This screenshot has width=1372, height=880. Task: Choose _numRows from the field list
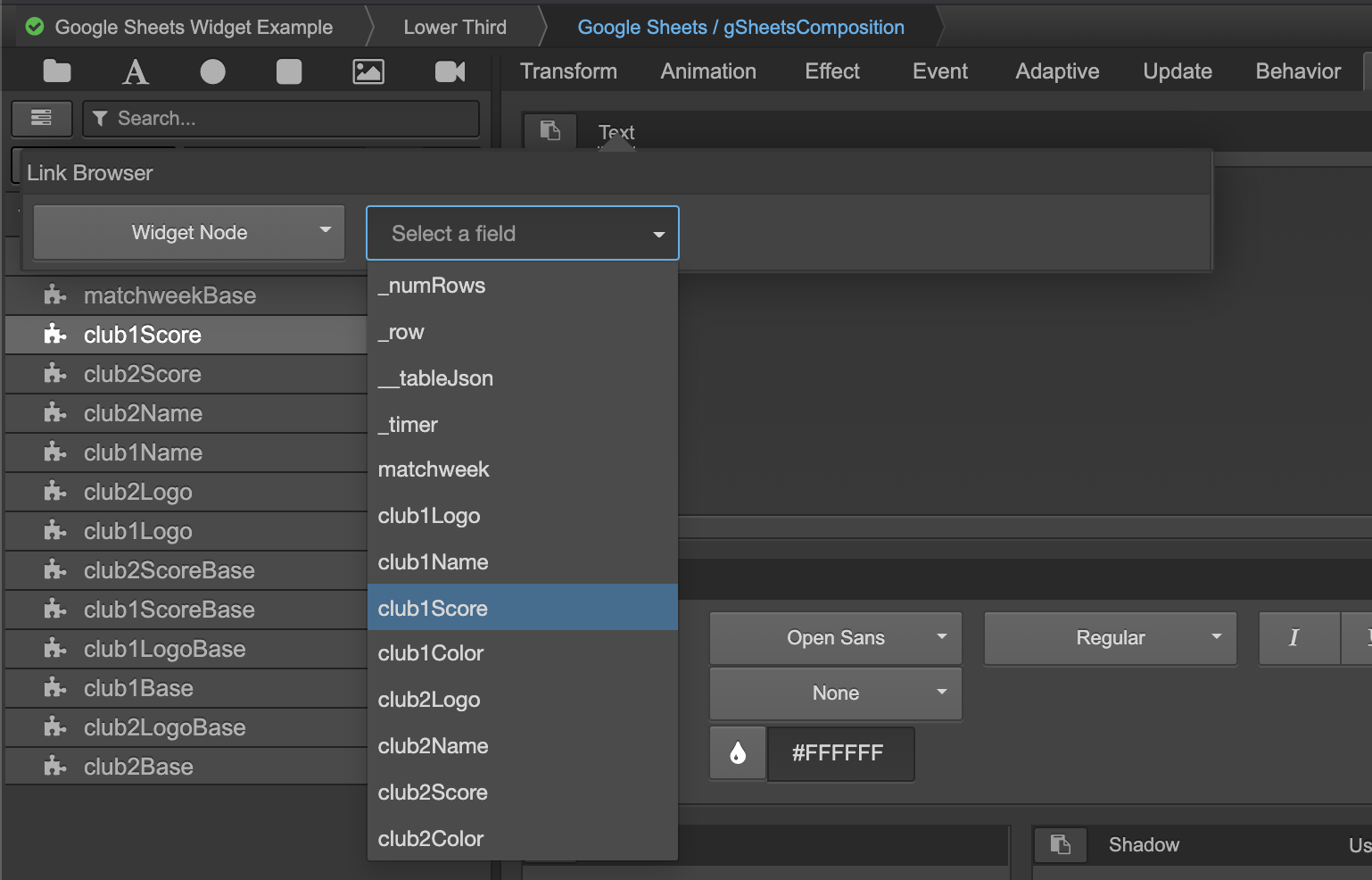(523, 286)
